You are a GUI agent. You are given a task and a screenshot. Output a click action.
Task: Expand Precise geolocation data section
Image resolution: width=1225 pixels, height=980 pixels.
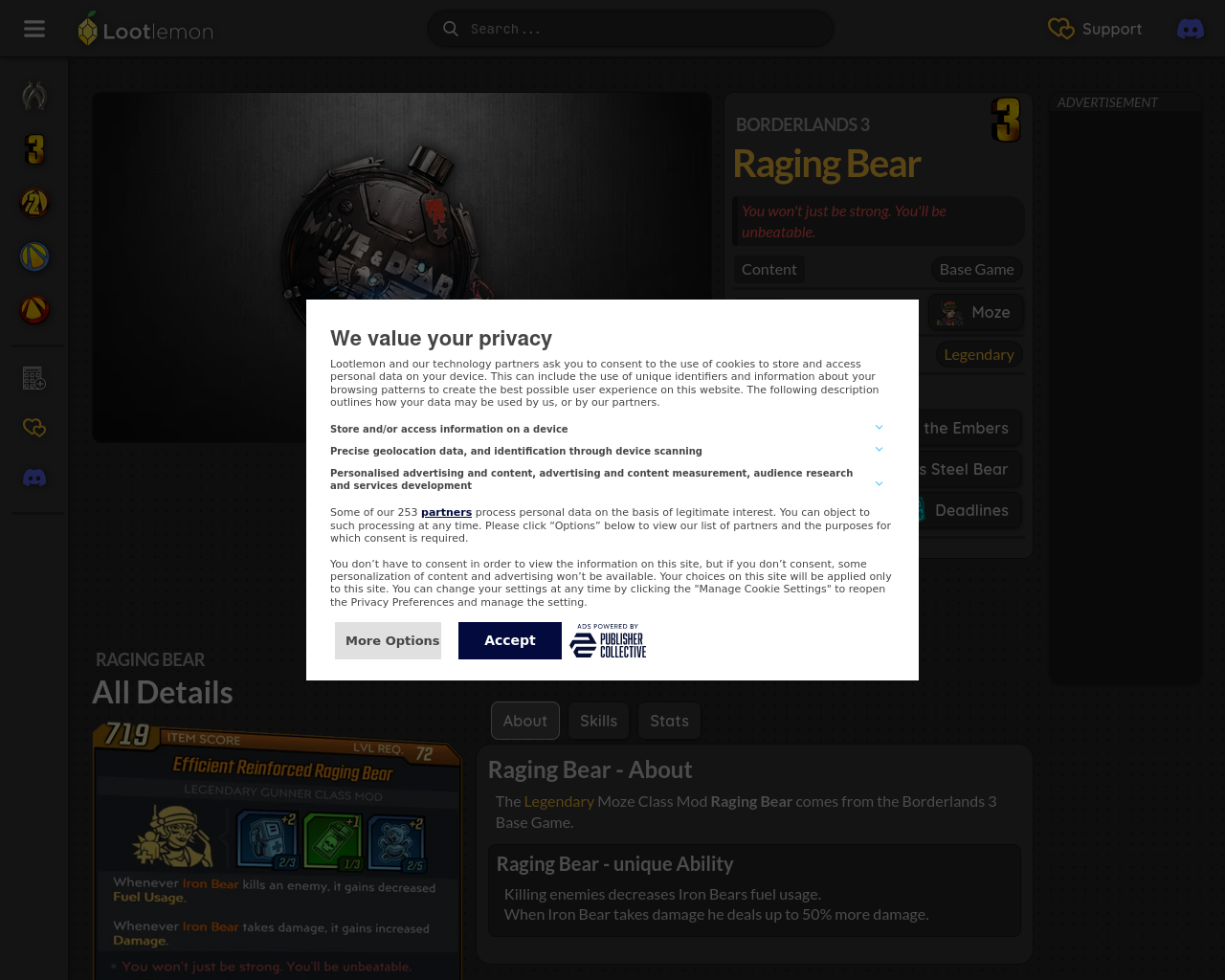607,451
